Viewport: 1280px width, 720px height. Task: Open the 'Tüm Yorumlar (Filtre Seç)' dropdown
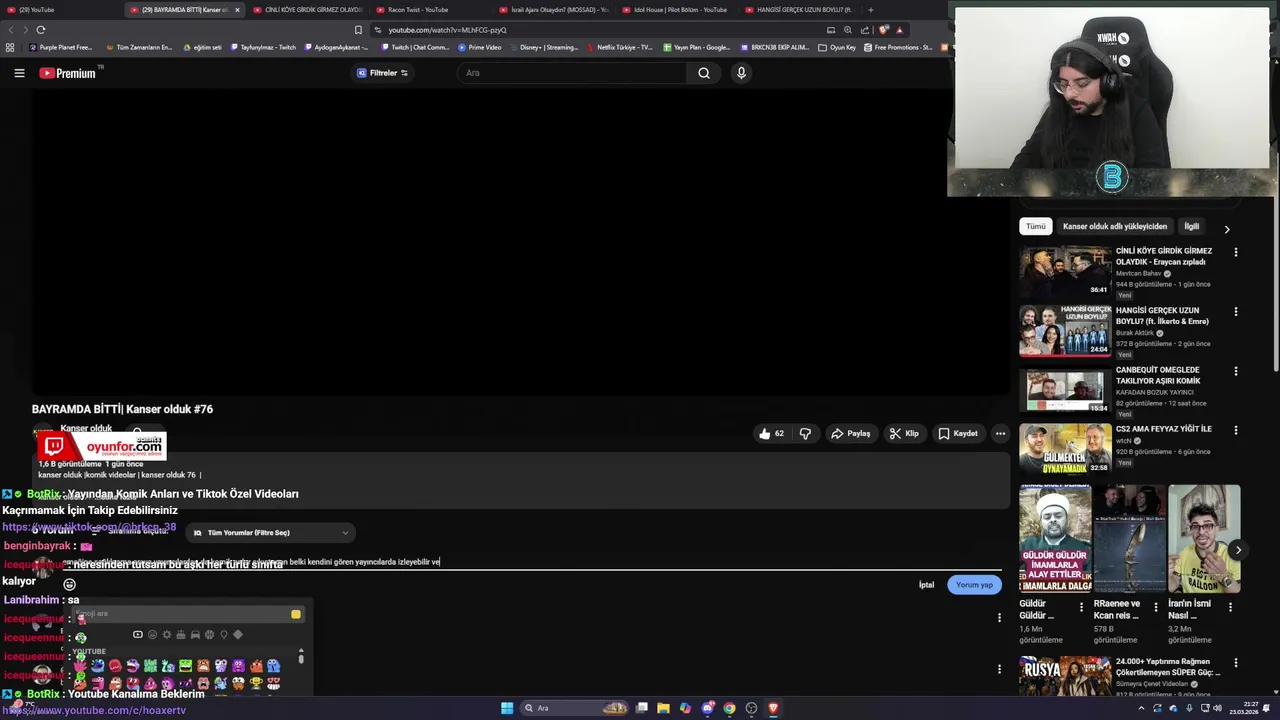coord(271,533)
